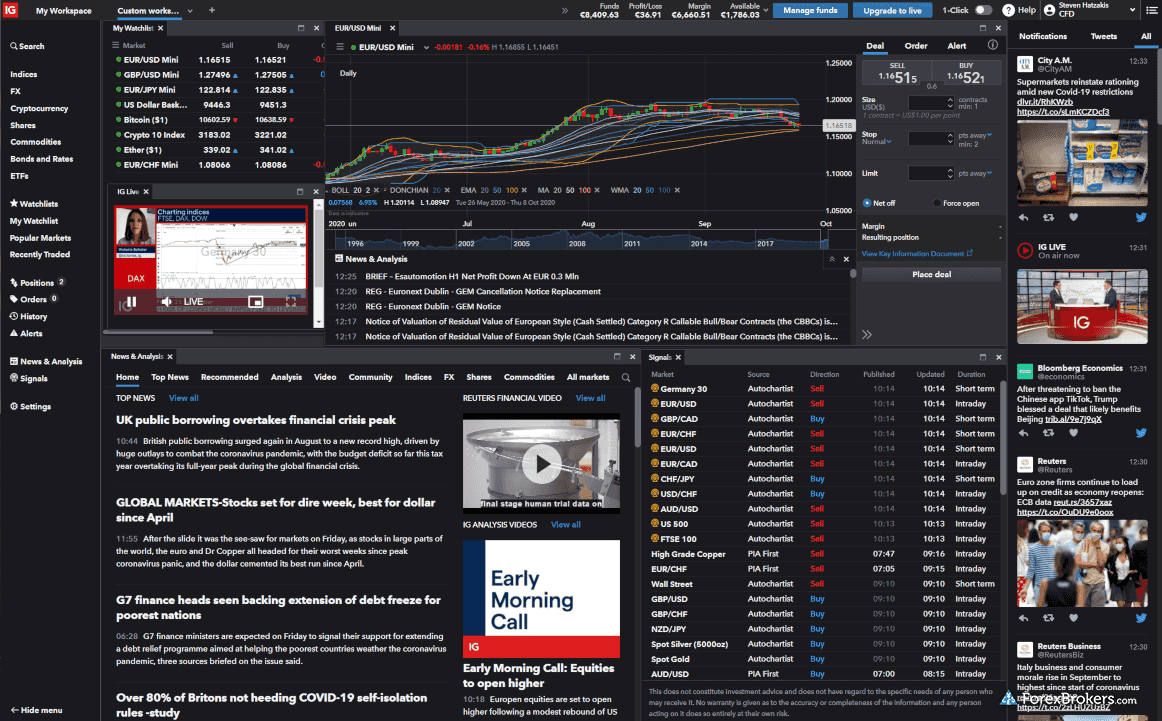Image resolution: width=1162 pixels, height=721 pixels.
Task: Open the Tweets tab in feed panel
Action: pos(1103,36)
